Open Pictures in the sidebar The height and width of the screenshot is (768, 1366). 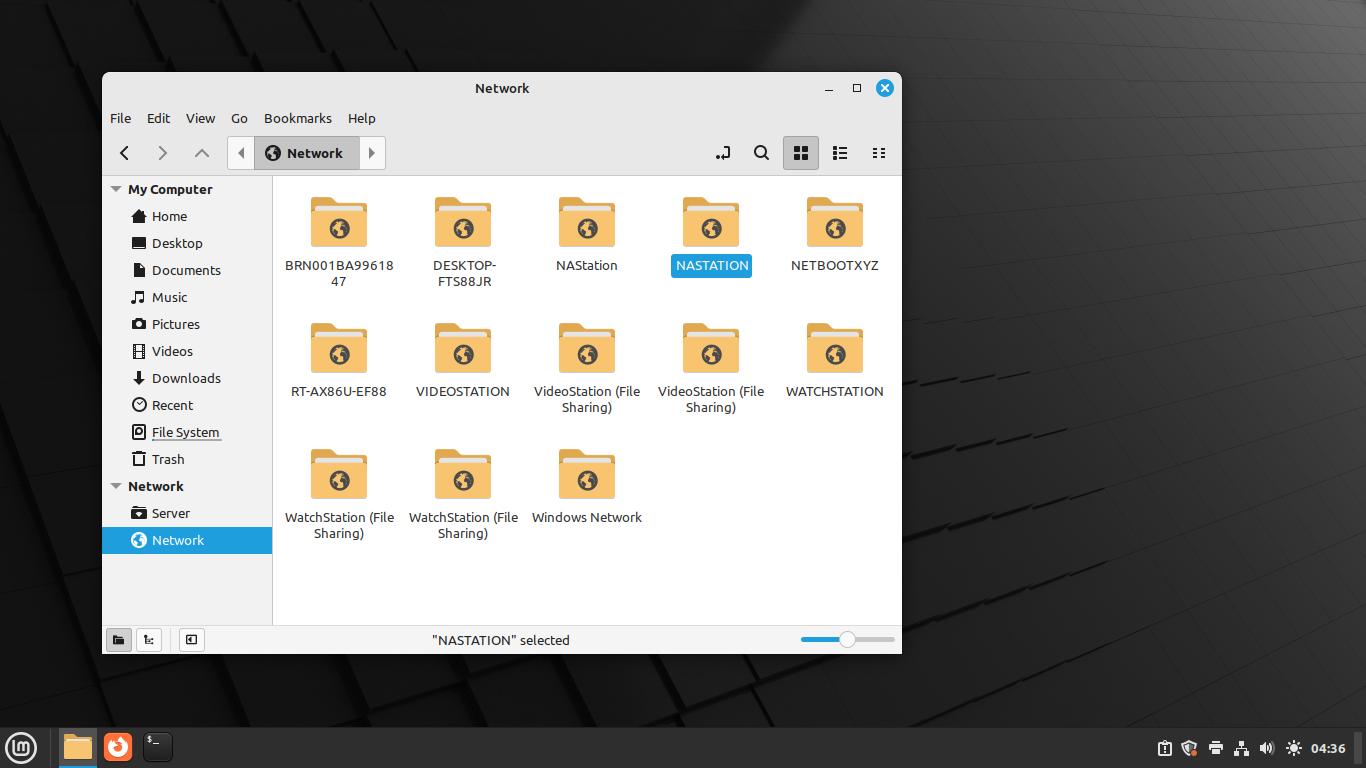pos(187,324)
